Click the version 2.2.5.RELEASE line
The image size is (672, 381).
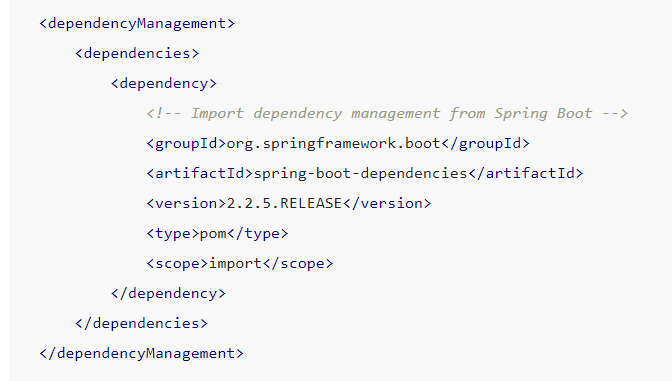tap(289, 204)
